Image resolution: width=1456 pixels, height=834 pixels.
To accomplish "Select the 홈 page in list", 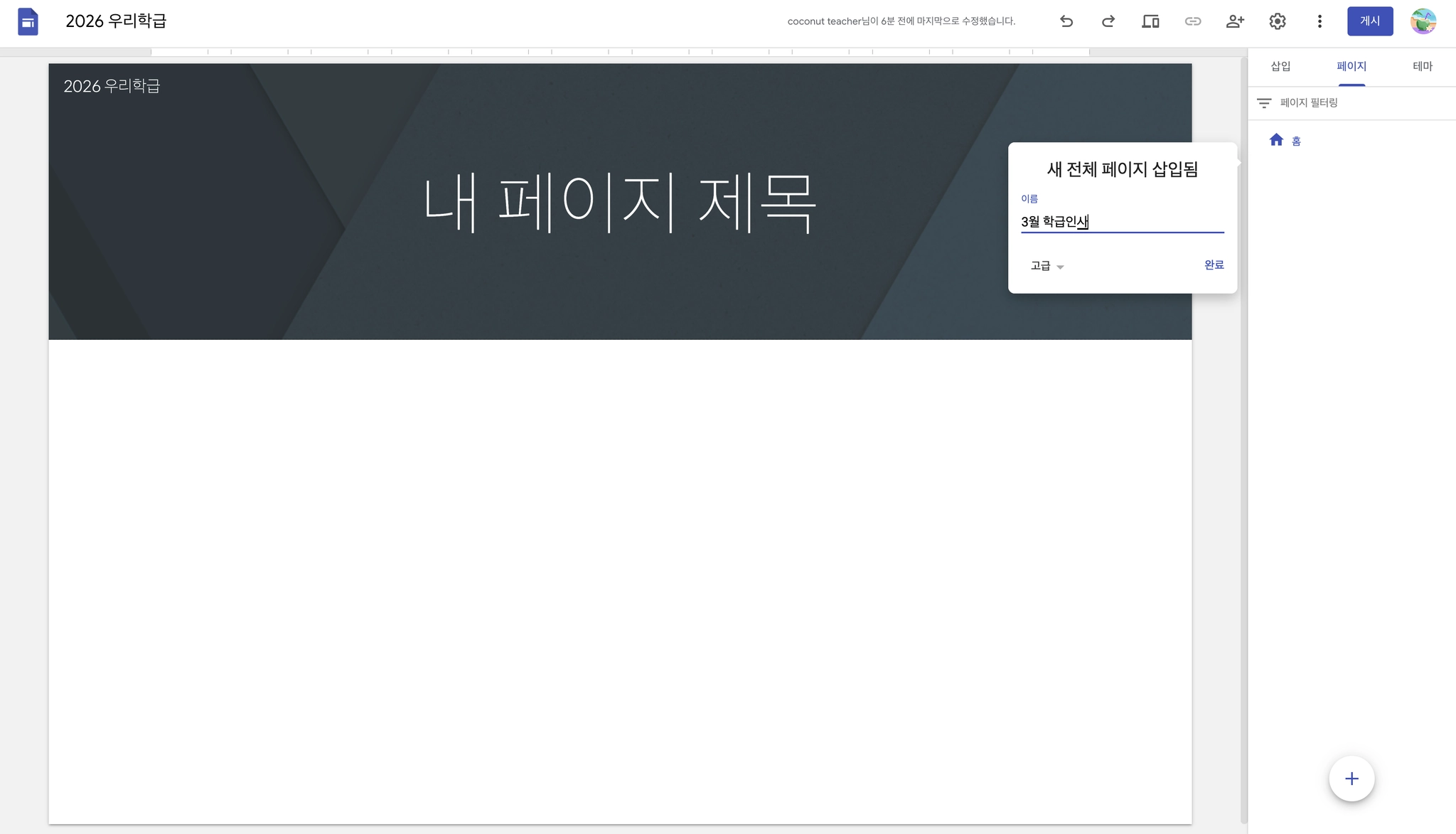I will click(x=1295, y=141).
